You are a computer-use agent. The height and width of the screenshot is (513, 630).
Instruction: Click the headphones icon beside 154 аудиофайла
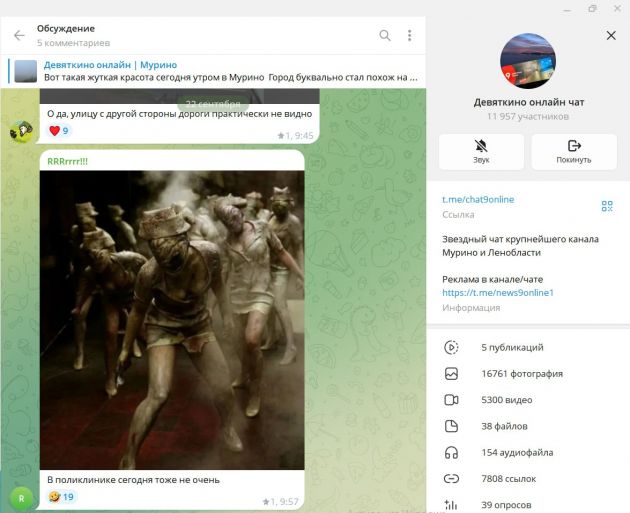[x=451, y=453]
